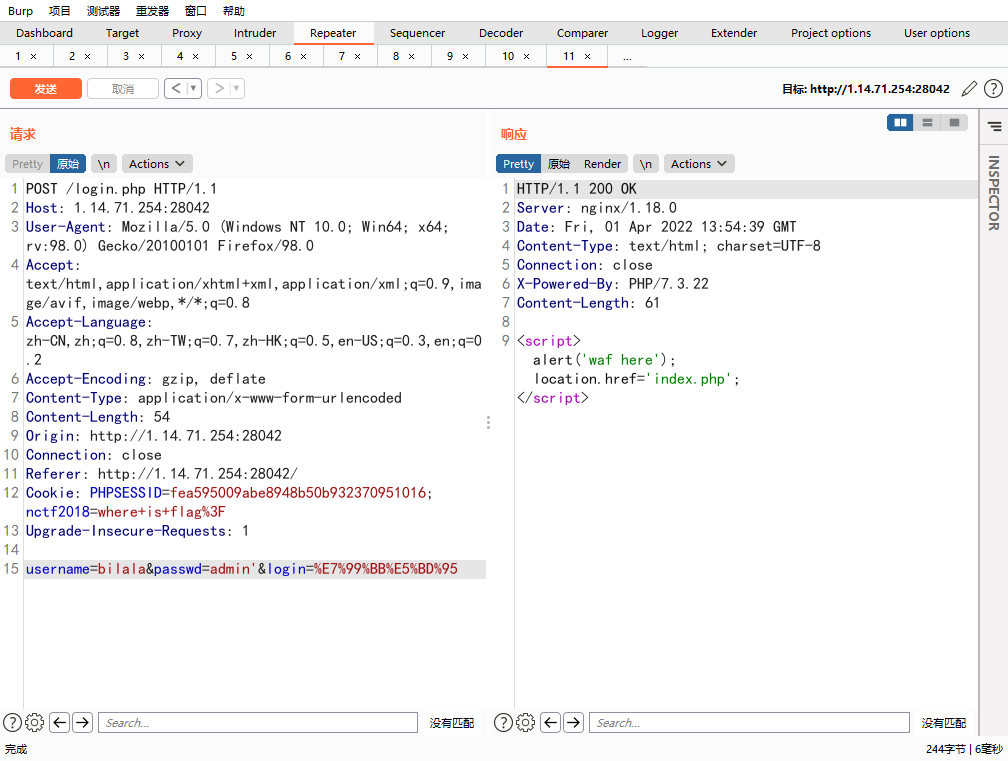Toggle \n non-printable characters in the response

point(646,164)
